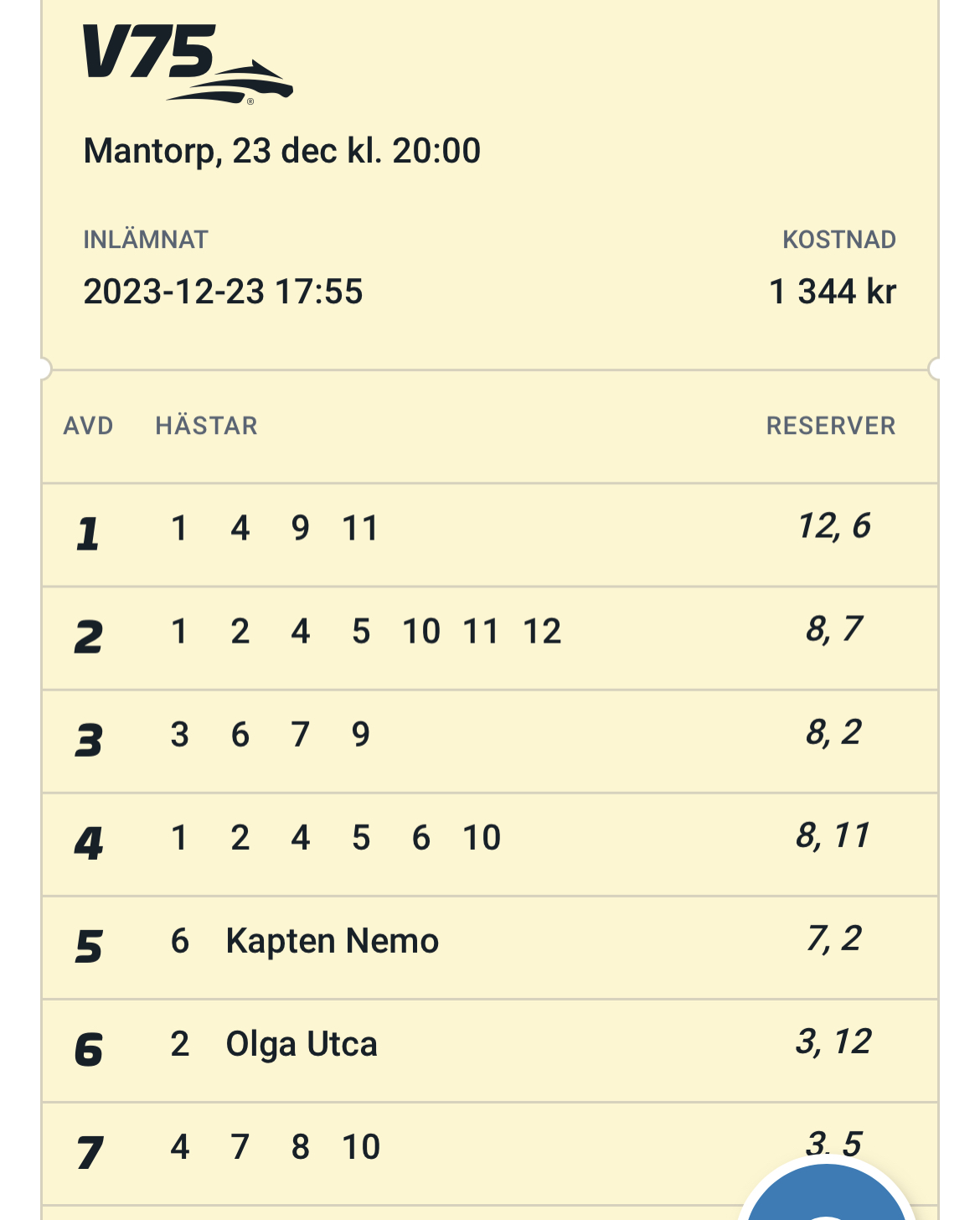The width and height of the screenshot is (980, 1220).
Task: Tap the Mantorp 23 dec race title
Action: coord(282,151)
